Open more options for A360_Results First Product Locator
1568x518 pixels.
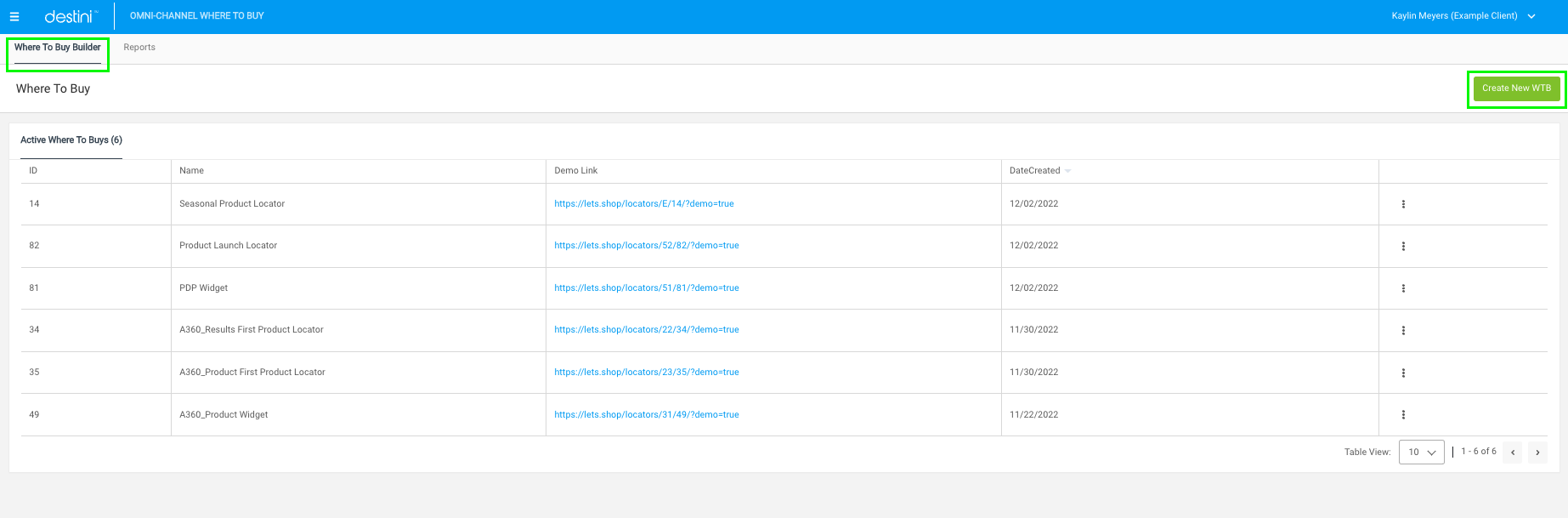pyautogui.click(x=1403, y=330)
